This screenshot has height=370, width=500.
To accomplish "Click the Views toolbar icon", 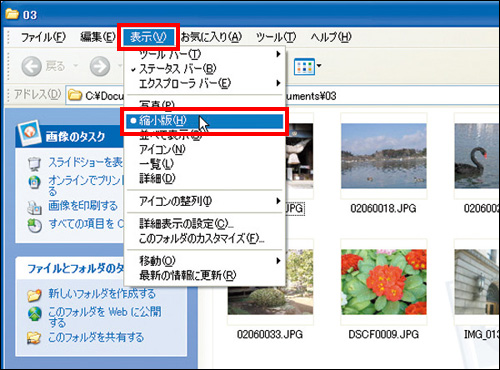I will pos(304,66).
